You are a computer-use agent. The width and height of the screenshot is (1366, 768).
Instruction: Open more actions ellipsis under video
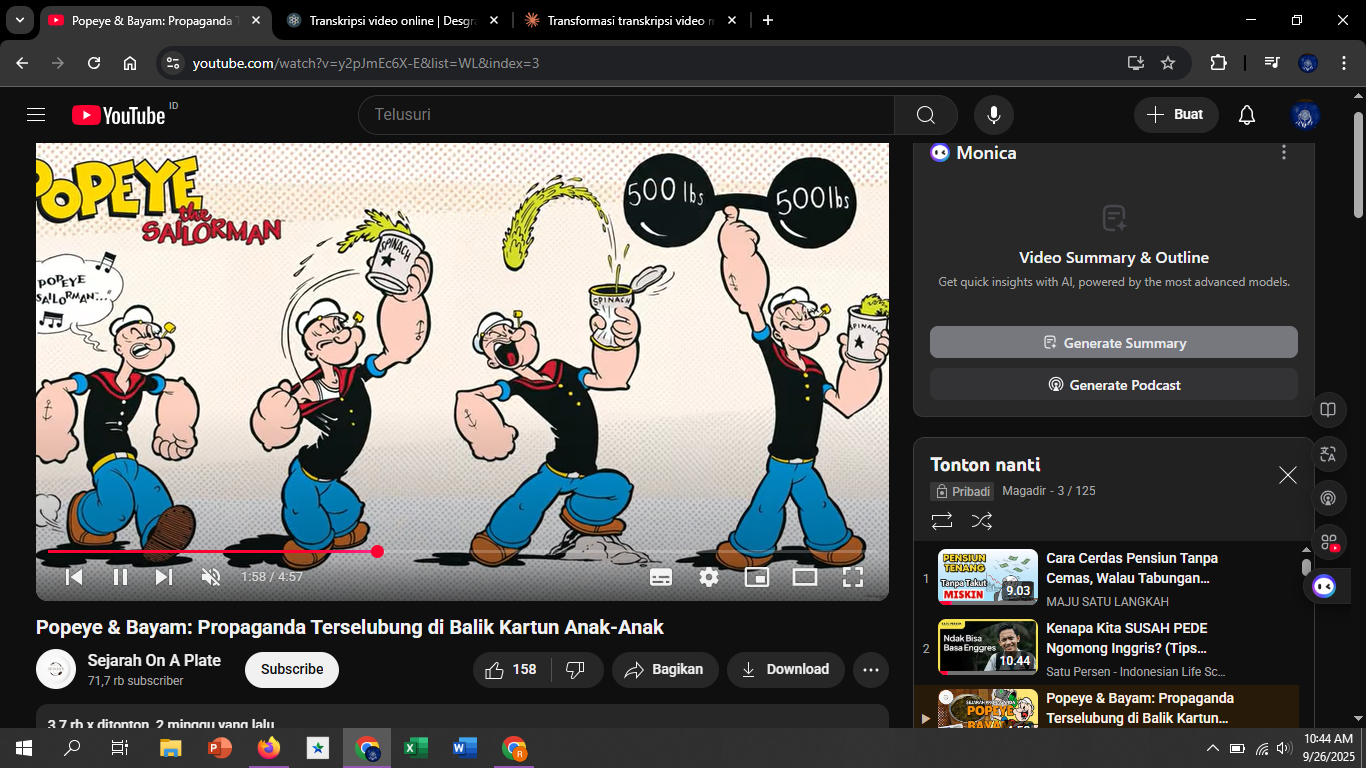click(x=871, y=670)
